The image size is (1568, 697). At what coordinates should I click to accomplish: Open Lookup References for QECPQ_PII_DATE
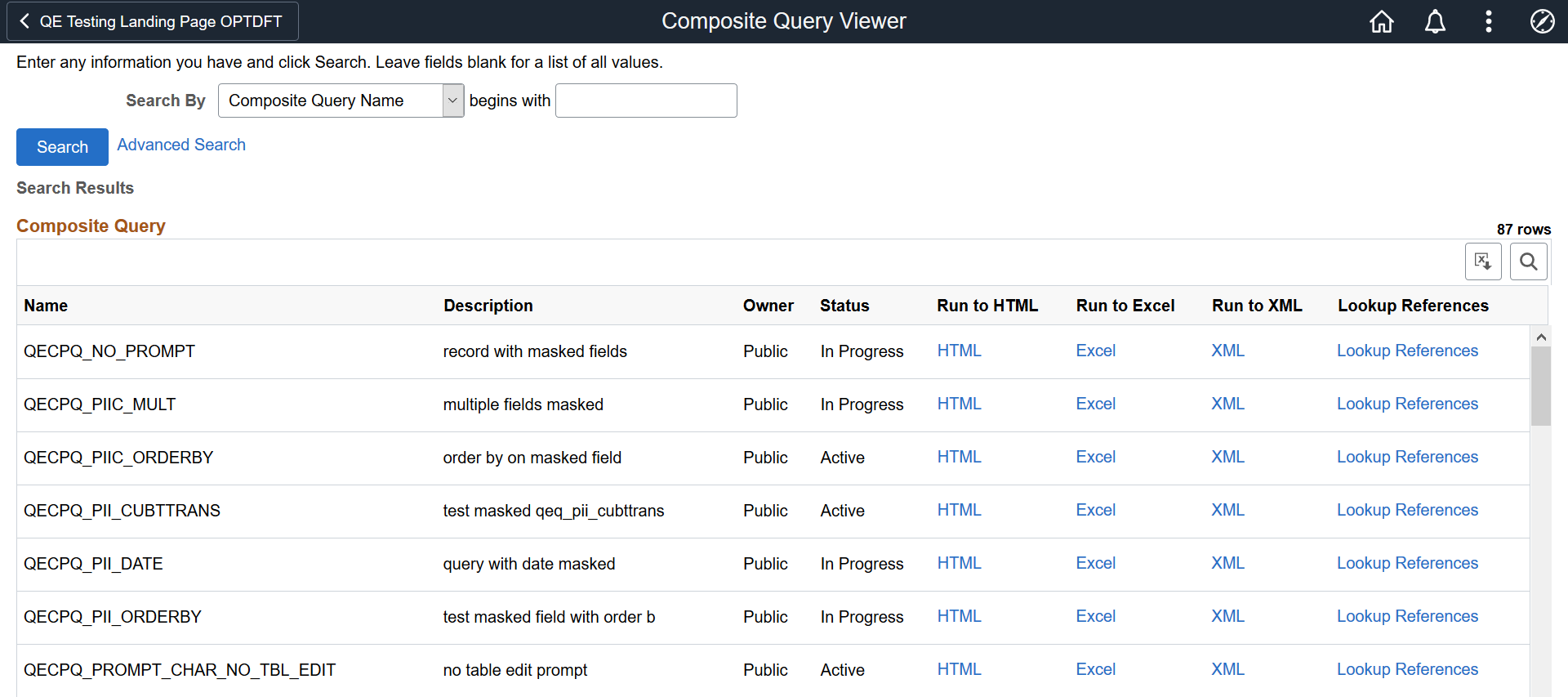click(1407, 563)
